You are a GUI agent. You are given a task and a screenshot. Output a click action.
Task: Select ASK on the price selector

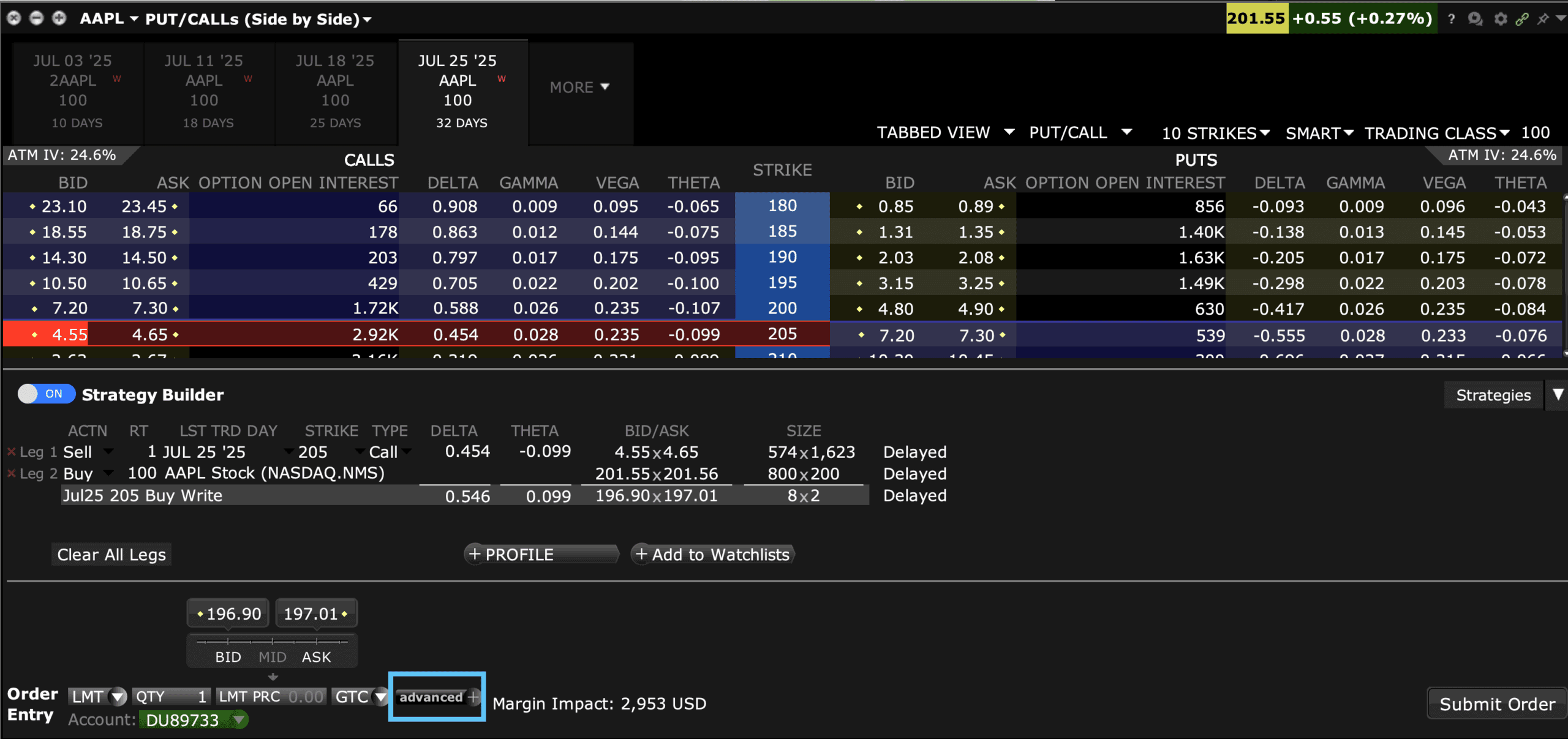click(316, 657)
